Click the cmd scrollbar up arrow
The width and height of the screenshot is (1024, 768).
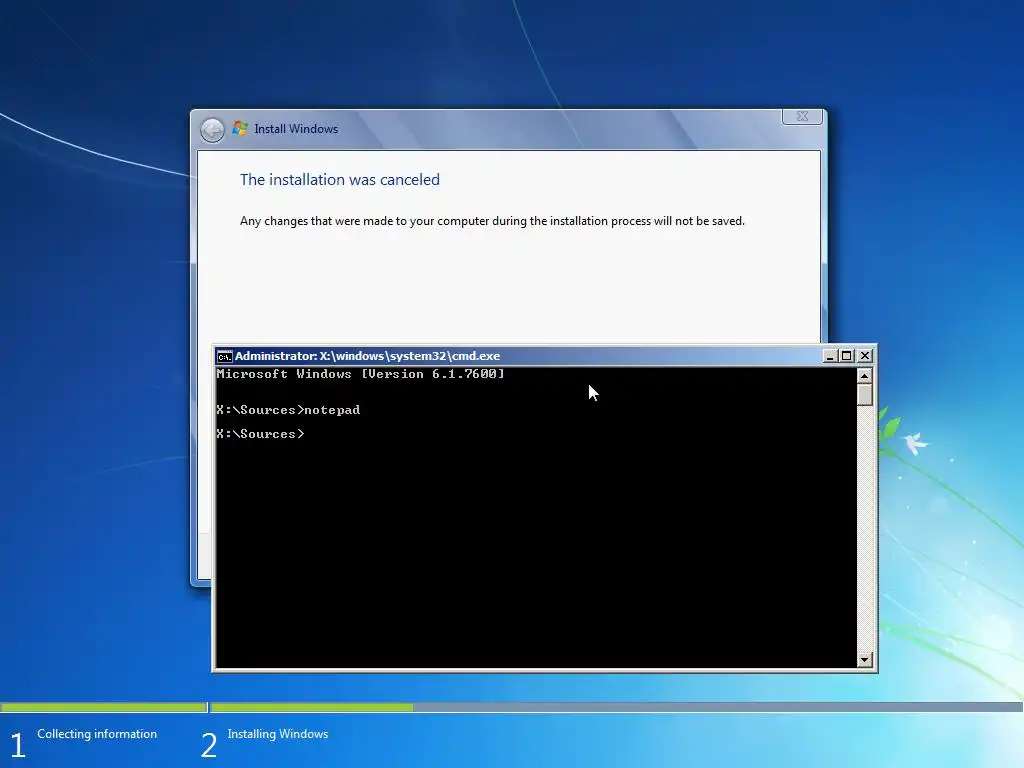pos(865,376)
